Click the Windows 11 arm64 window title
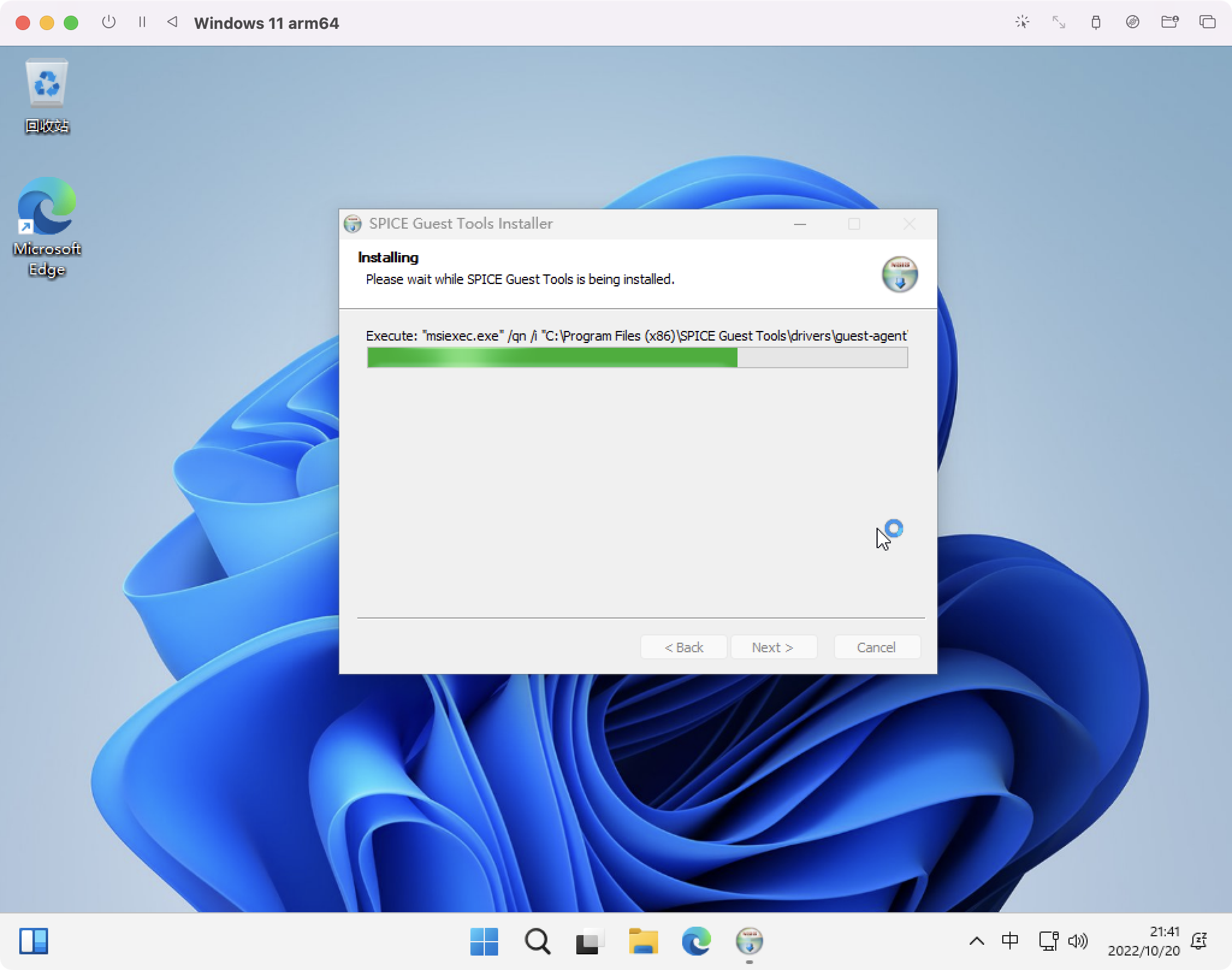The image size is (1232, 970). tap(266, 23)
